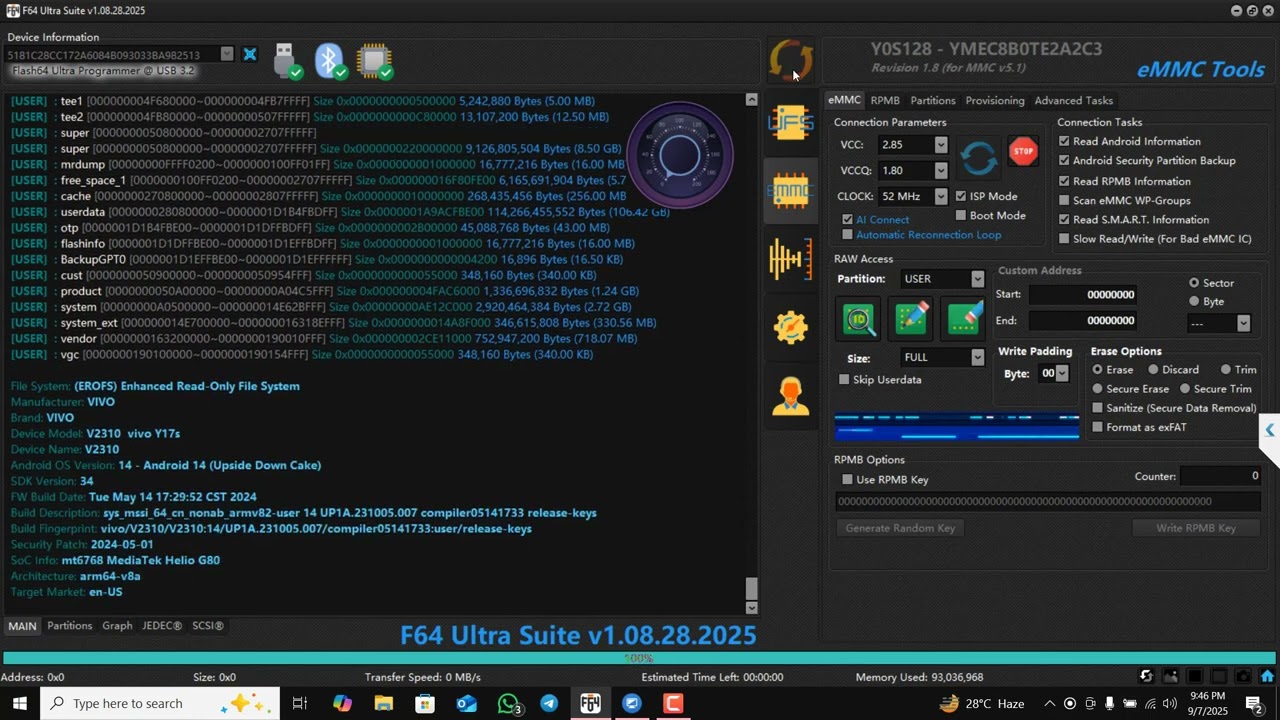Click the USB connection status icon
Screen dimensions: 1280x720
click(x=287, y=60)
